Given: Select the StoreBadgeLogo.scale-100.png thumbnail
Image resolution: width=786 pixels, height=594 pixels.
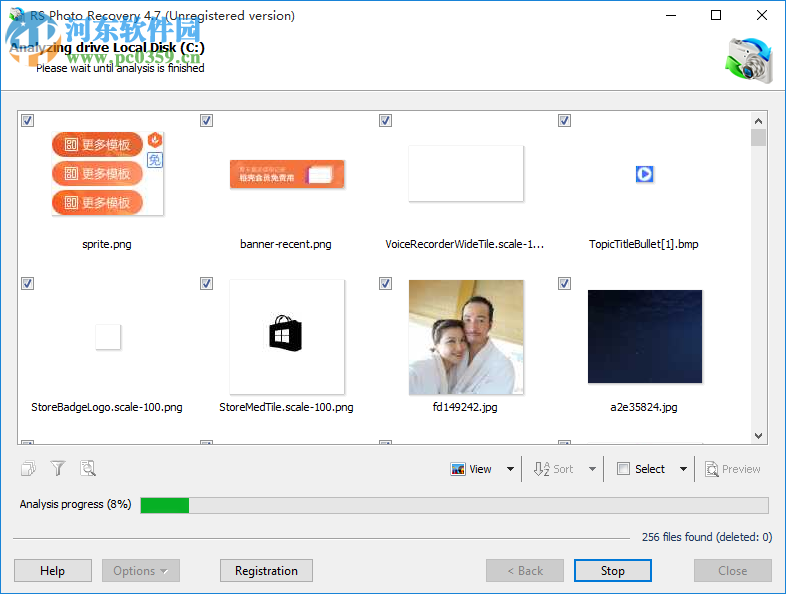Looking at the screenshot, I should pos(108,336).
